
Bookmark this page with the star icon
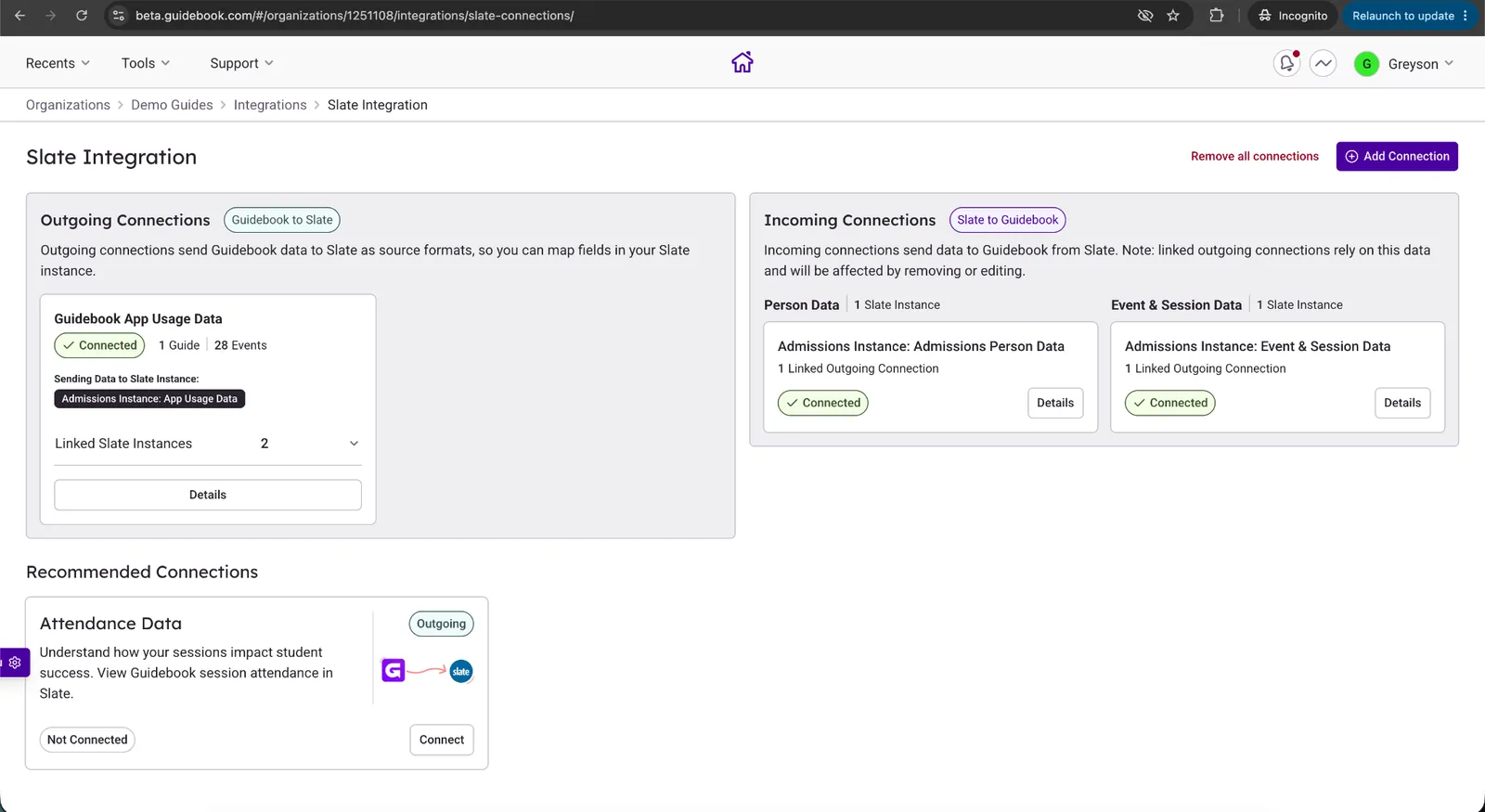point(1173,16)
